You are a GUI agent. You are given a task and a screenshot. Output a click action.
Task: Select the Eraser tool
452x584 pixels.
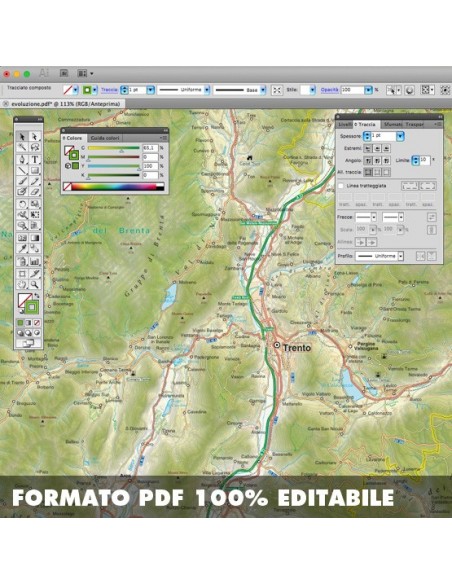[35, 192]
